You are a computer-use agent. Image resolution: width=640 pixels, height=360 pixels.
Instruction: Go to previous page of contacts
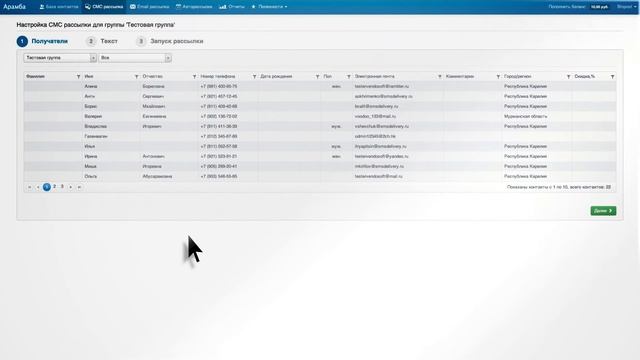[38, 187]
